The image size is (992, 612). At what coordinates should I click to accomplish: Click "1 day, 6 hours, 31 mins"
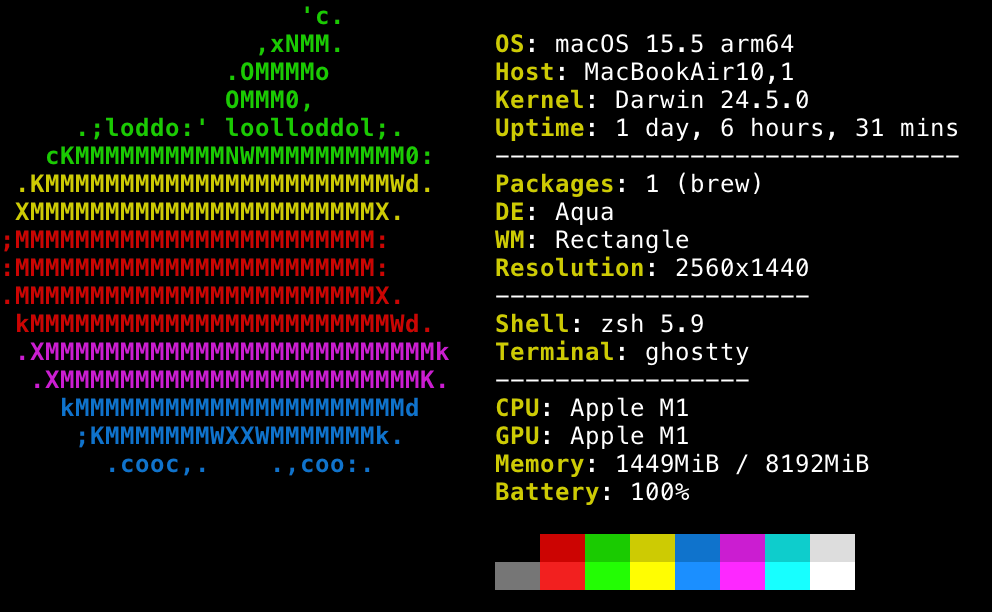[786, 128]
